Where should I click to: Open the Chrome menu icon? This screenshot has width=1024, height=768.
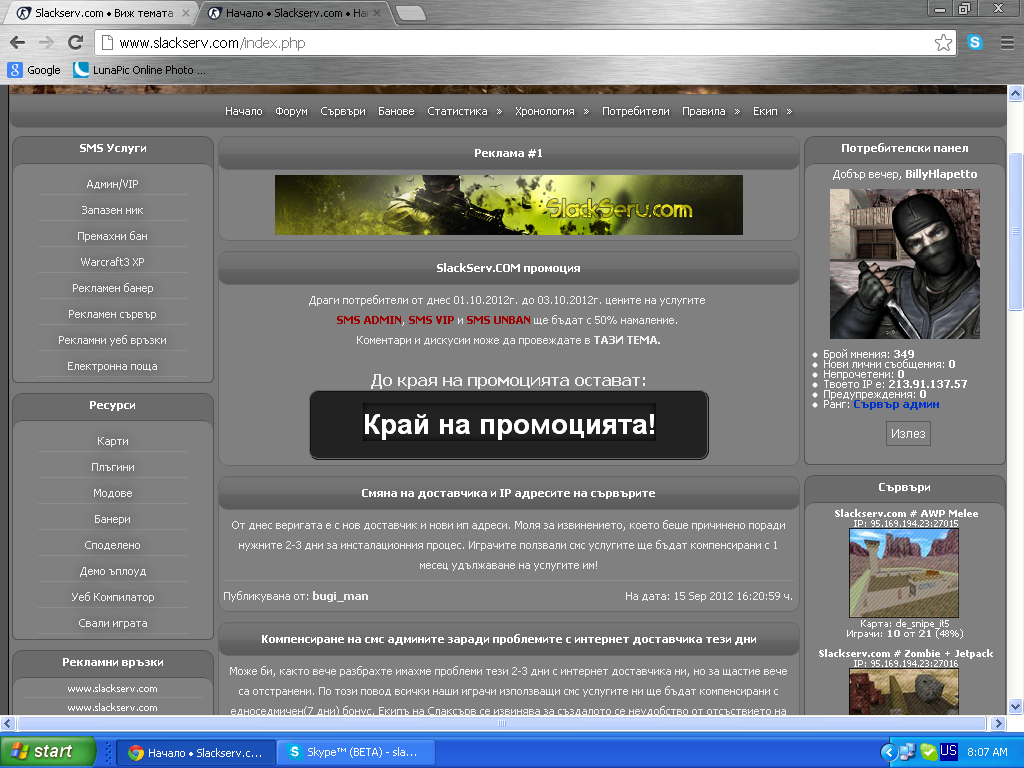tap(1007, 43)
